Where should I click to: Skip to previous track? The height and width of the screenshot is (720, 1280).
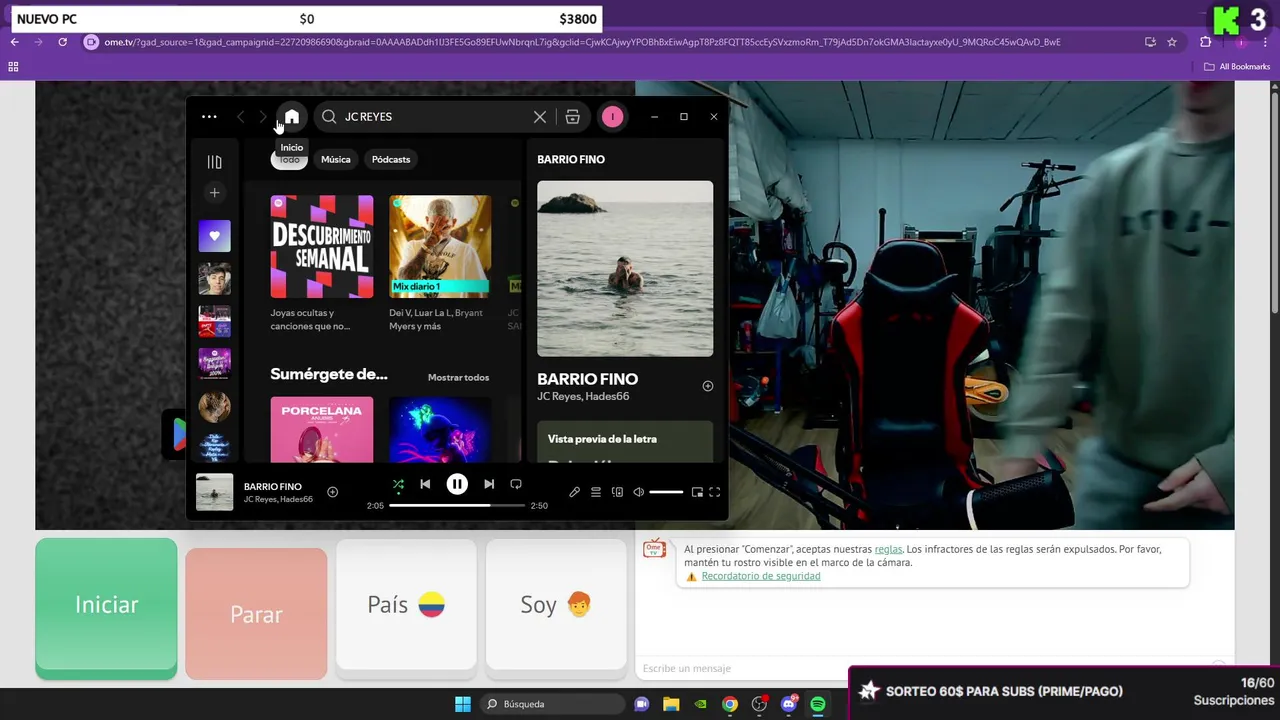pyautogui.click(x=425, y=484)
